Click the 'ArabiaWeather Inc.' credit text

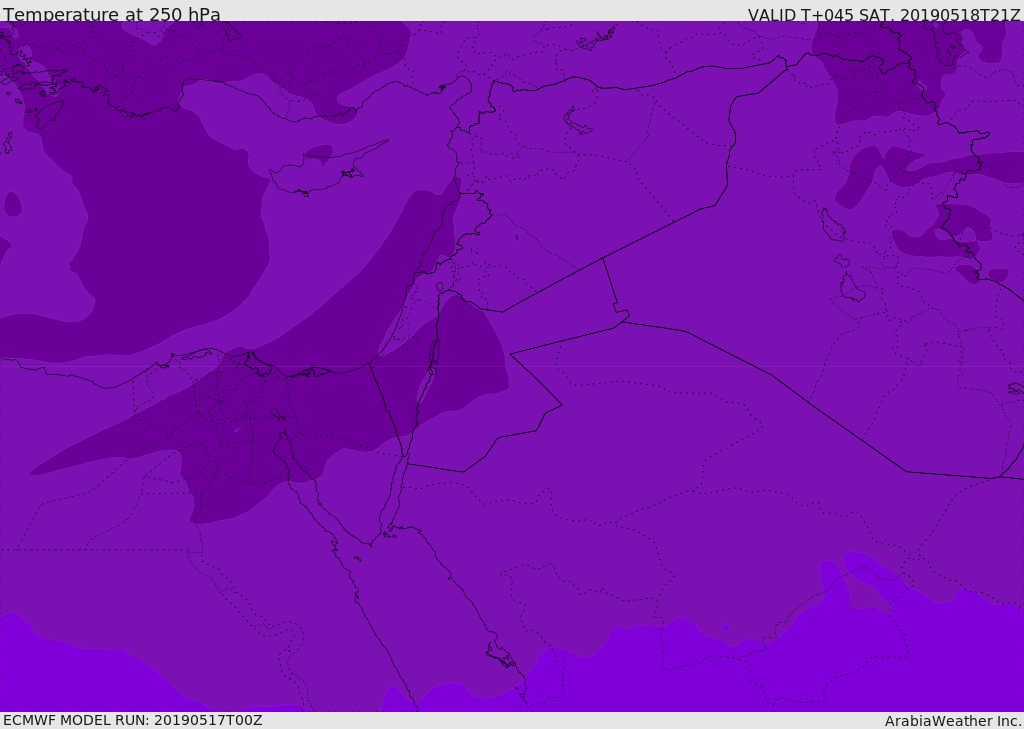pyautogui.click(x=952, y=721)
